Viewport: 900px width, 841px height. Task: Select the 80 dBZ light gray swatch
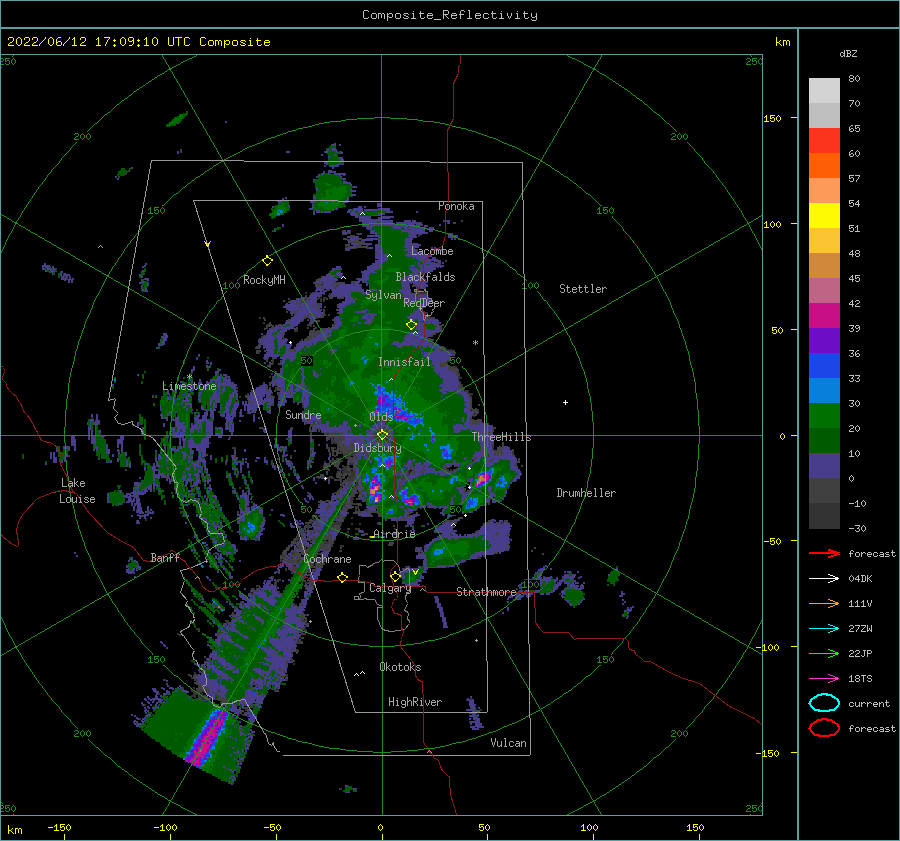coord(824,90)
